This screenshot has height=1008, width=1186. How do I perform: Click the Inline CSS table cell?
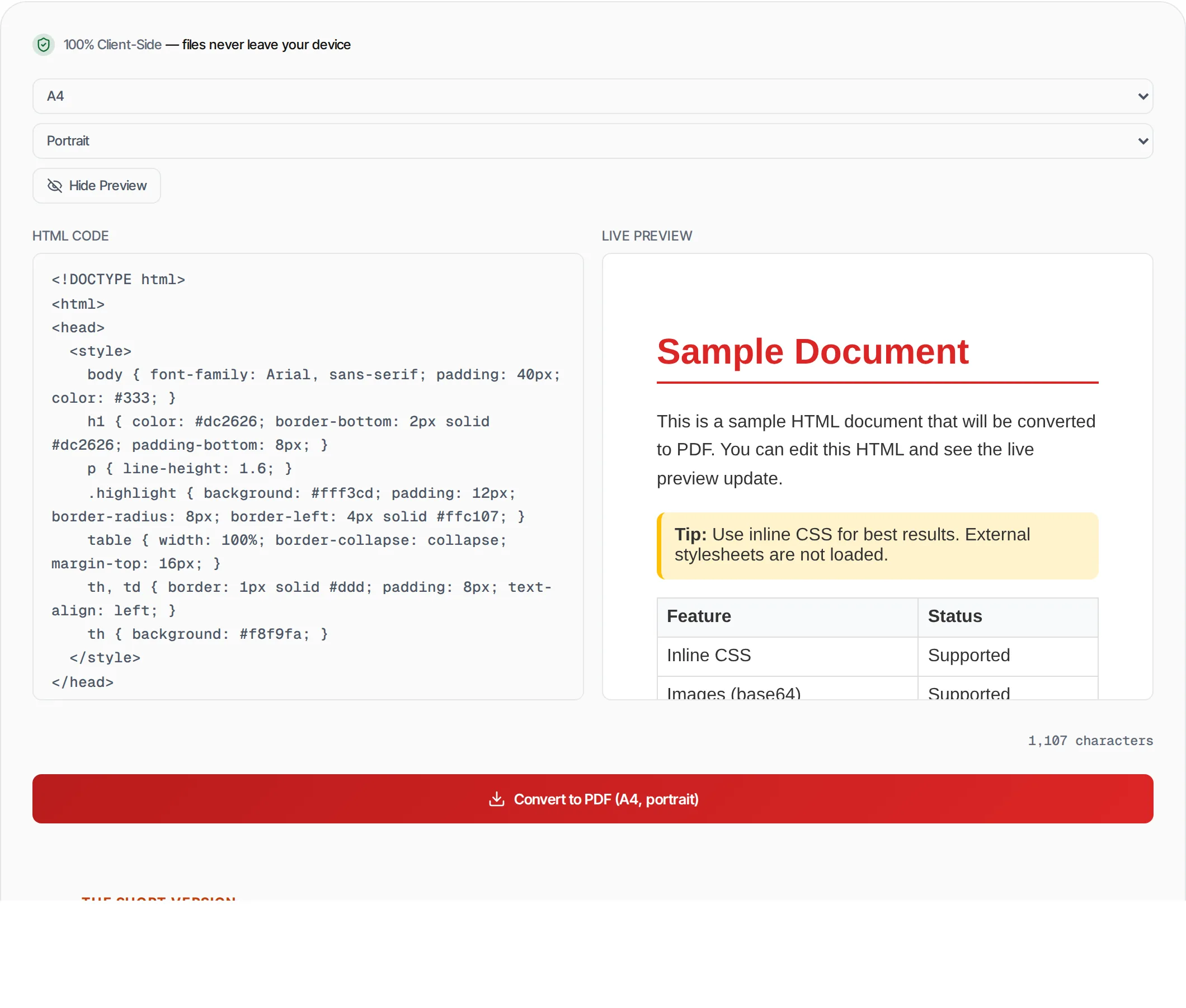click(788, 656)
